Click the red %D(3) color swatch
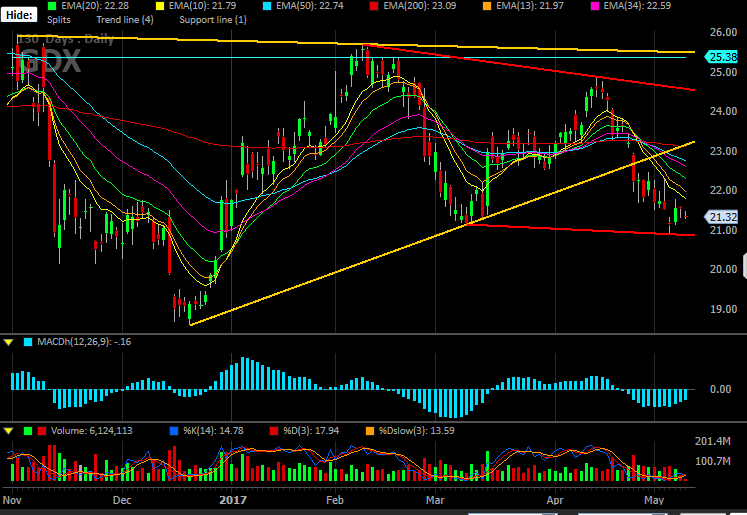This screenshot has width=747, height=515. point(274,431)
